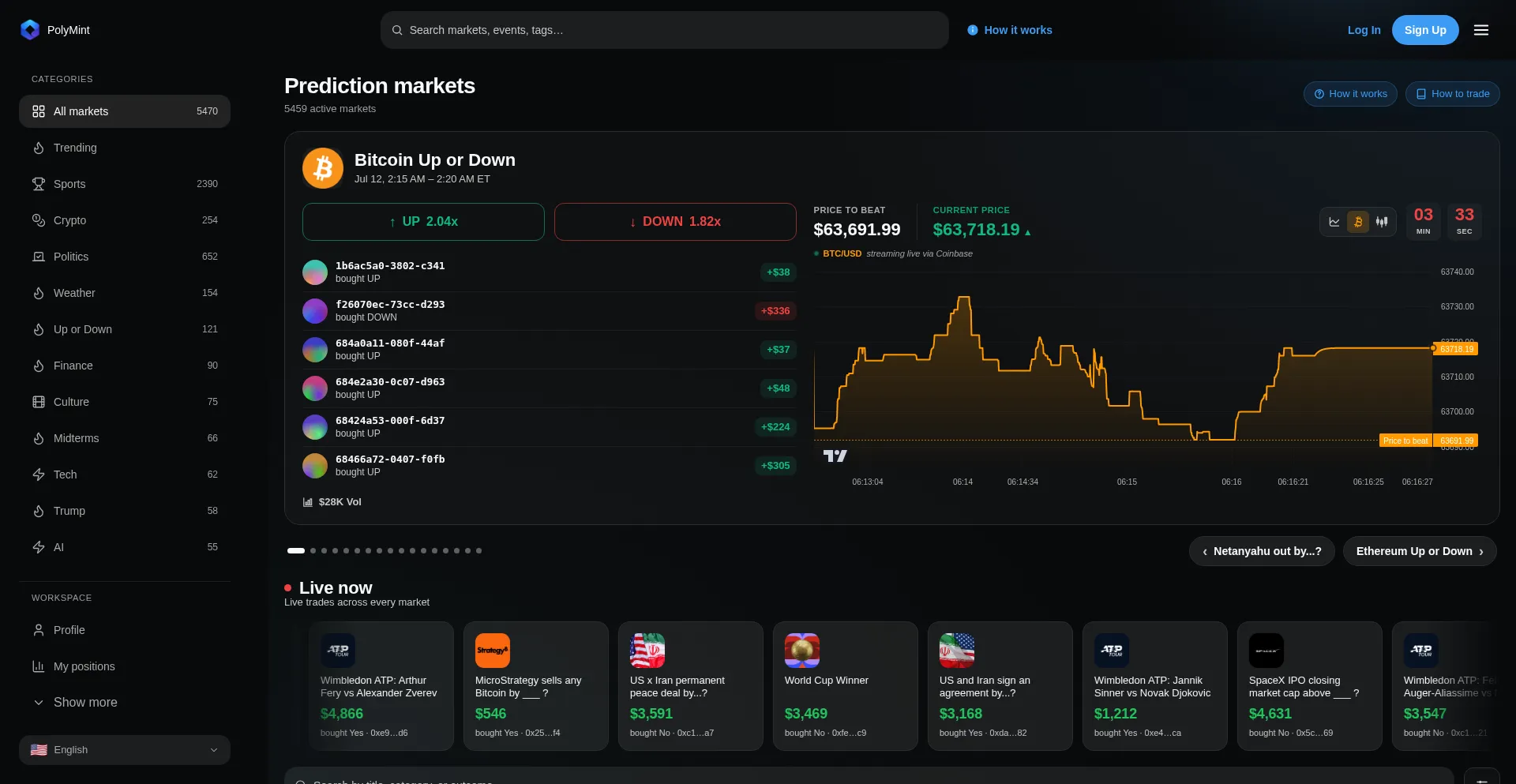Click the +$224 green amount badge
This screenshot has height=784, width=1516.
(775, 427)
